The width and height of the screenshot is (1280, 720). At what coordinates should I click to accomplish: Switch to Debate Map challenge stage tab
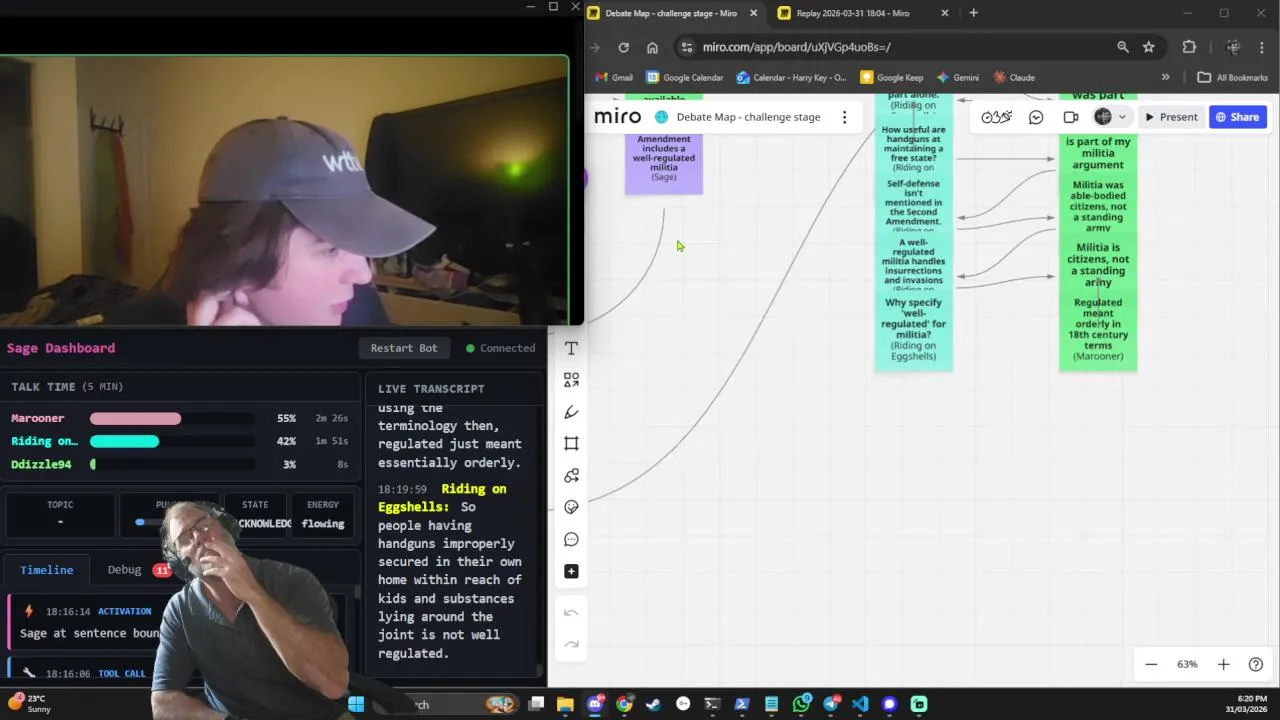[x=670, y=13]
